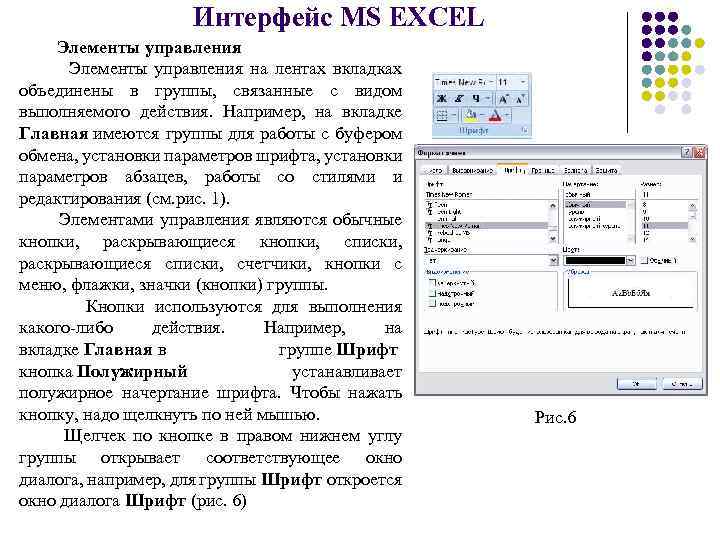Image resolution: width=720 pixels, height=540 pixels.
Task: Click the AaBbБбЯя sample preview box
Action: coord(631,292)
